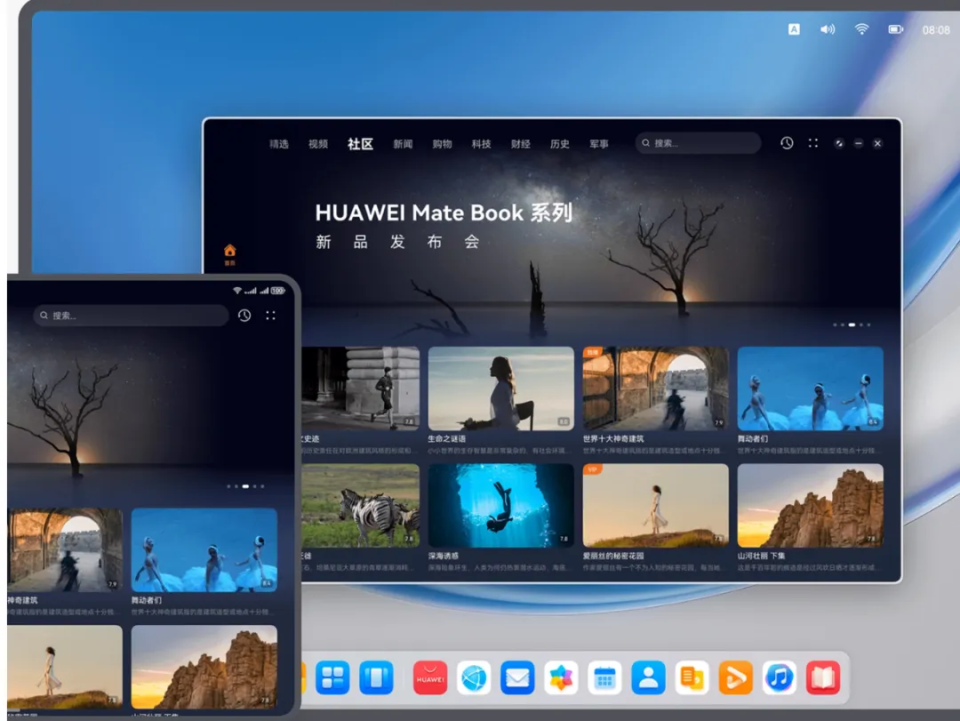Image resolution: width=960 pixels, height=721 pixels.
Task: Click the 搜索 search field in desktop window
Action: (x=698, y=143)
